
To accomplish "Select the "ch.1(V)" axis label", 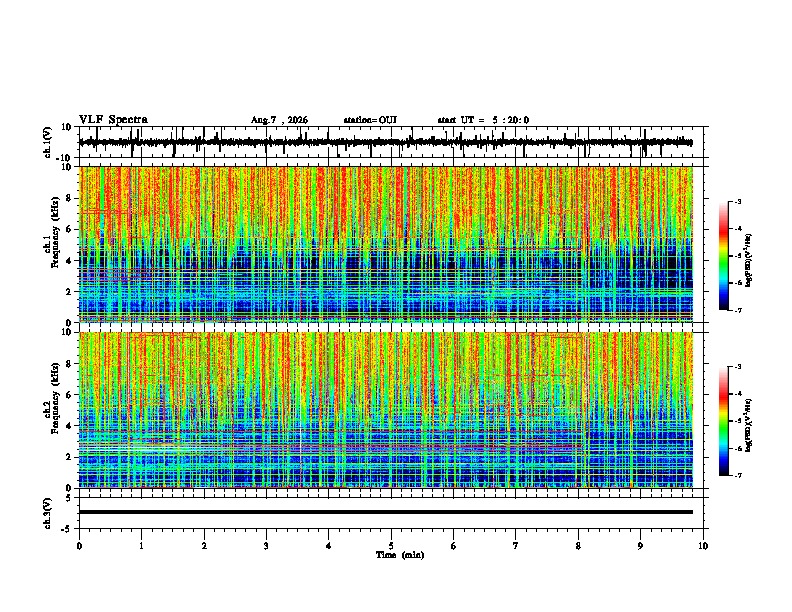I will pyautogui.click(x=48, y=142).
